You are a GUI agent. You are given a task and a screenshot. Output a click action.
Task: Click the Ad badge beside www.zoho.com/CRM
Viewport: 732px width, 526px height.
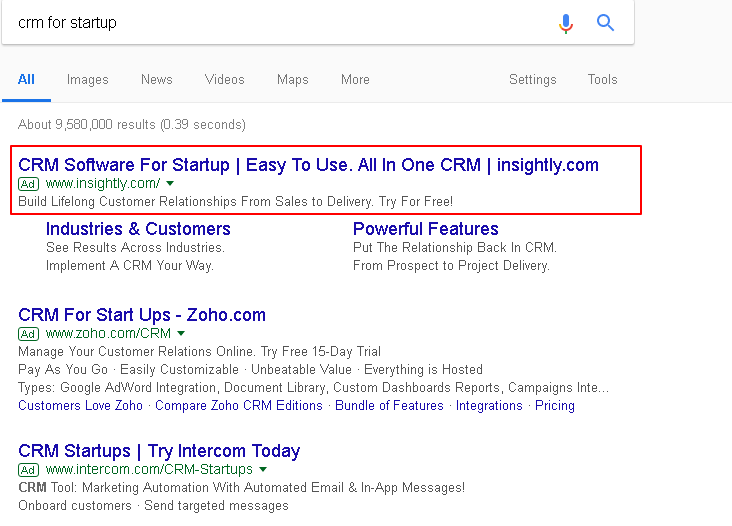[28, 334]
